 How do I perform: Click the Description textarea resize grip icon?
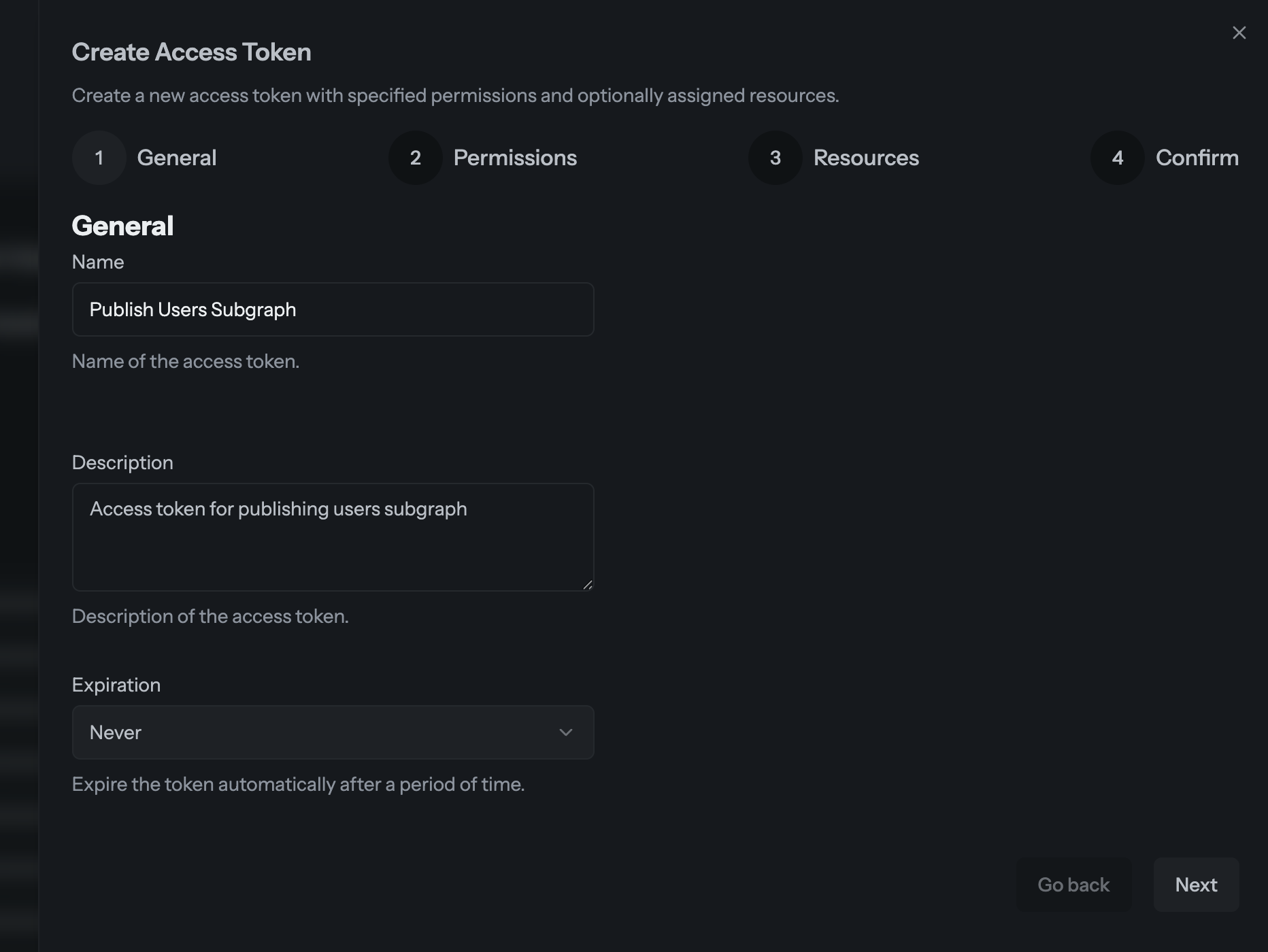click(588, 583)
